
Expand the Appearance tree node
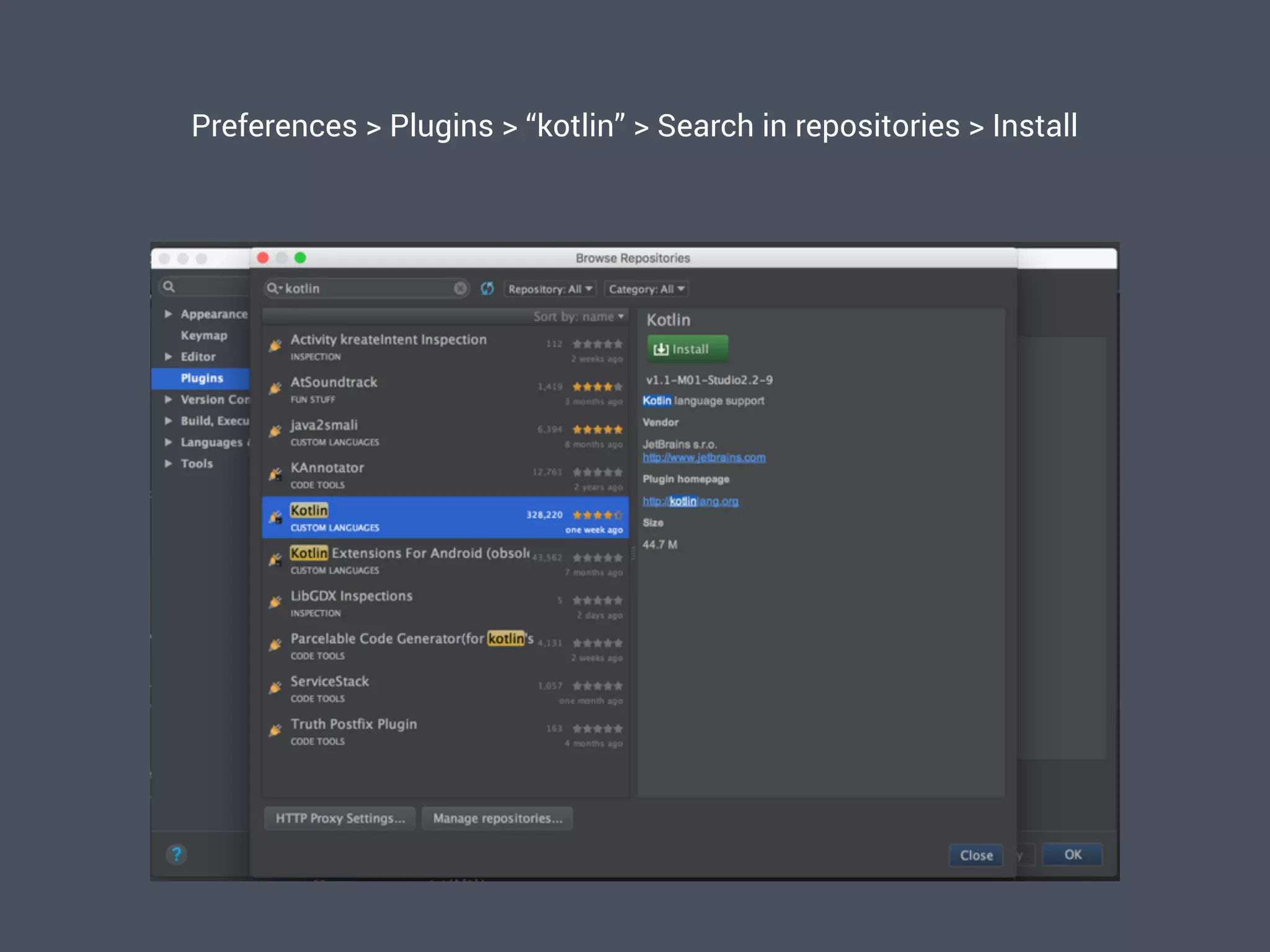click(x=168, y=314)
